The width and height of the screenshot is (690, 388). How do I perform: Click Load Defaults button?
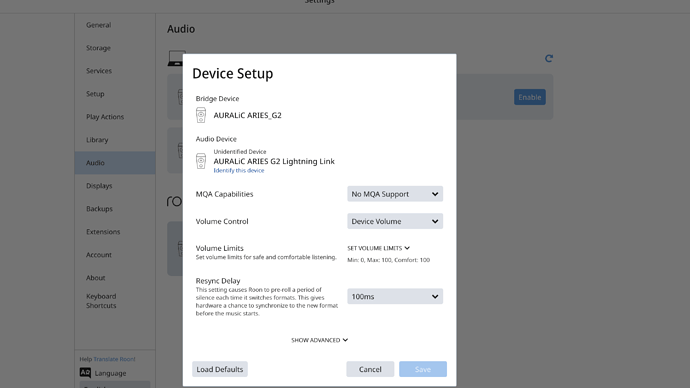coord(220,369)
